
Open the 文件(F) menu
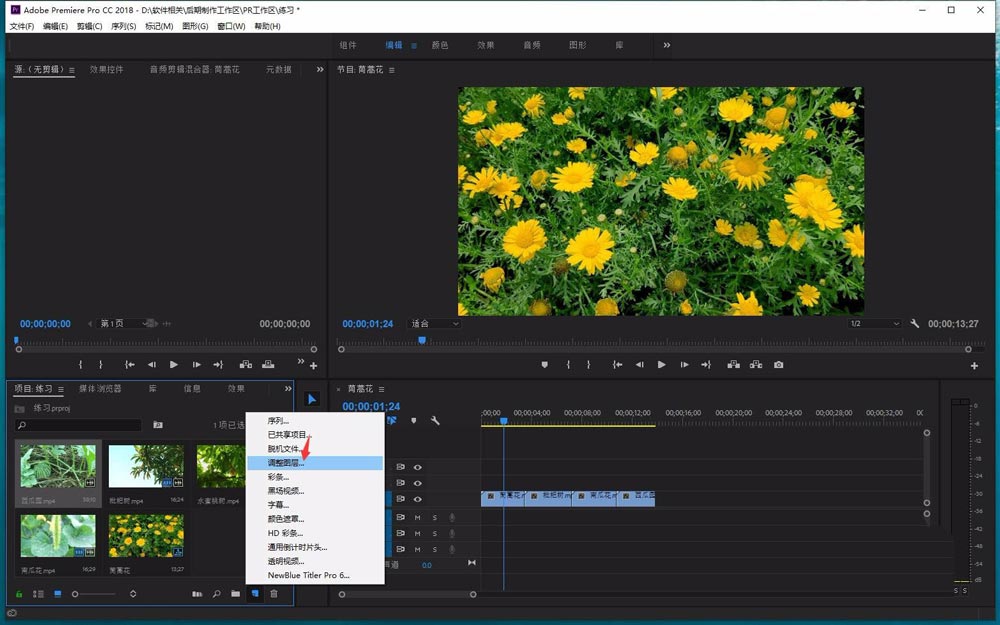pos(22,26)
